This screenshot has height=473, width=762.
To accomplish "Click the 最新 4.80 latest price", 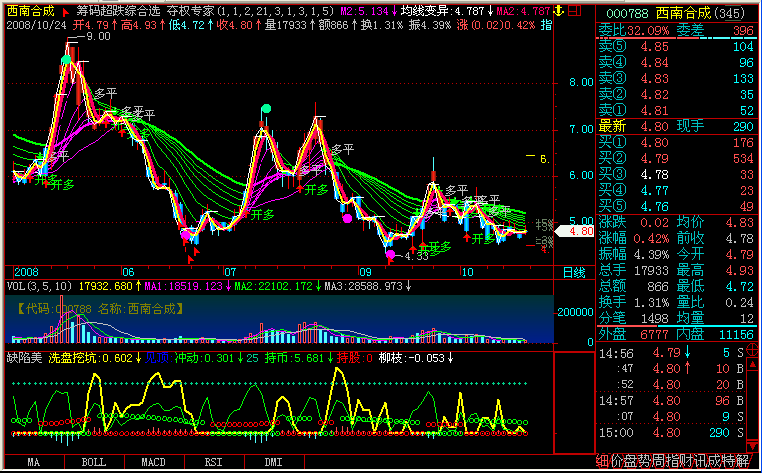I will 654,126.
